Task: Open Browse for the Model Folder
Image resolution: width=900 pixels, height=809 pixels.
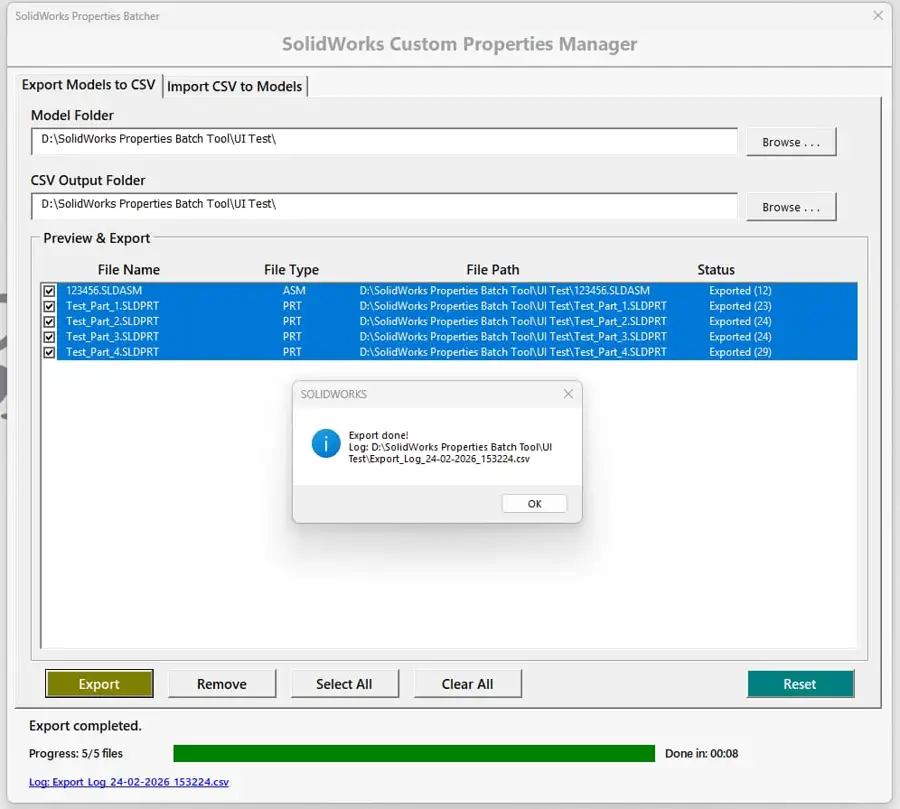Action: point(790,141)
